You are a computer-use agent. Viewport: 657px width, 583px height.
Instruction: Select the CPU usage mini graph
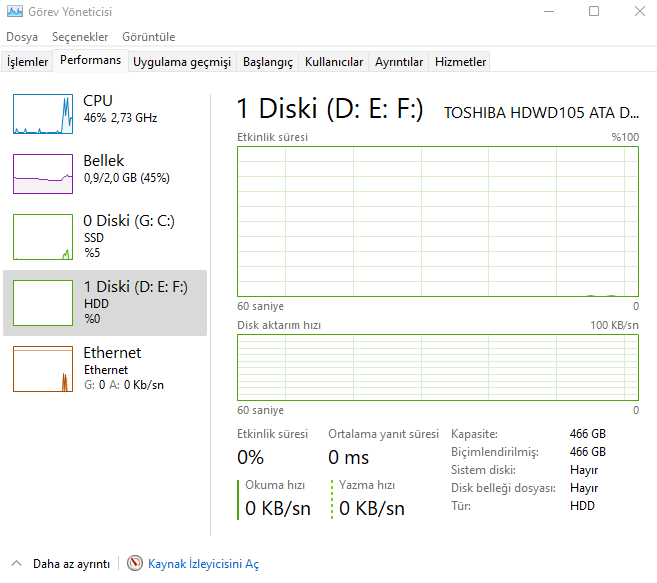coord(43,114)
